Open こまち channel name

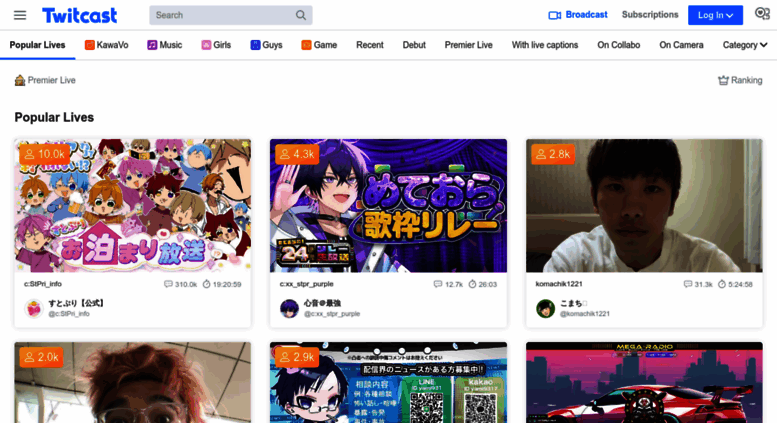(573, 303)
